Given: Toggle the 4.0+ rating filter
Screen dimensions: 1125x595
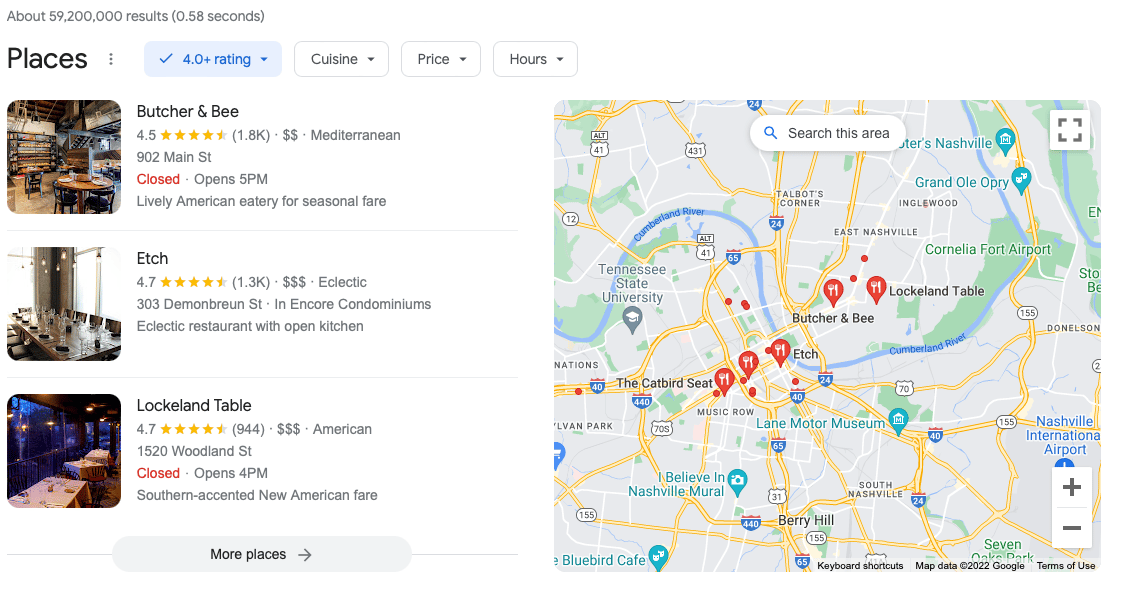Looking at the screenshot, I should [x=213, y=60].
